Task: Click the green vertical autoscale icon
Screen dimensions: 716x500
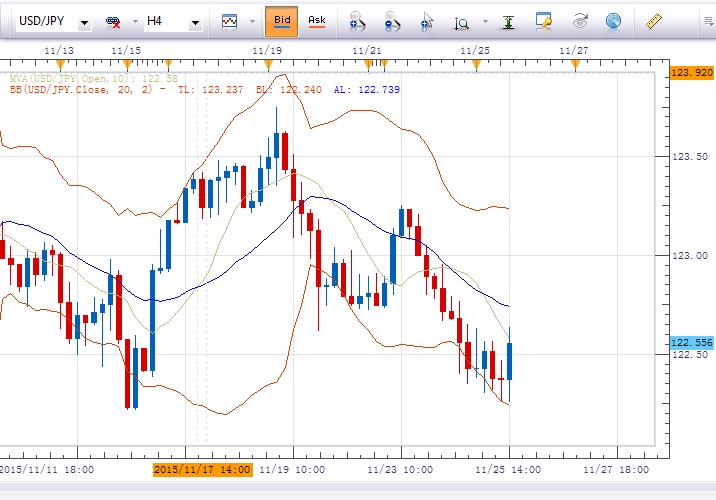Action: click(x=508, y=22)
